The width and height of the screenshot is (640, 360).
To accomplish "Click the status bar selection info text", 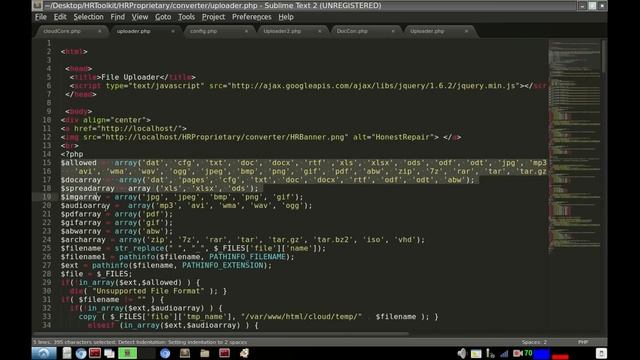I will (x=140, y=342).
